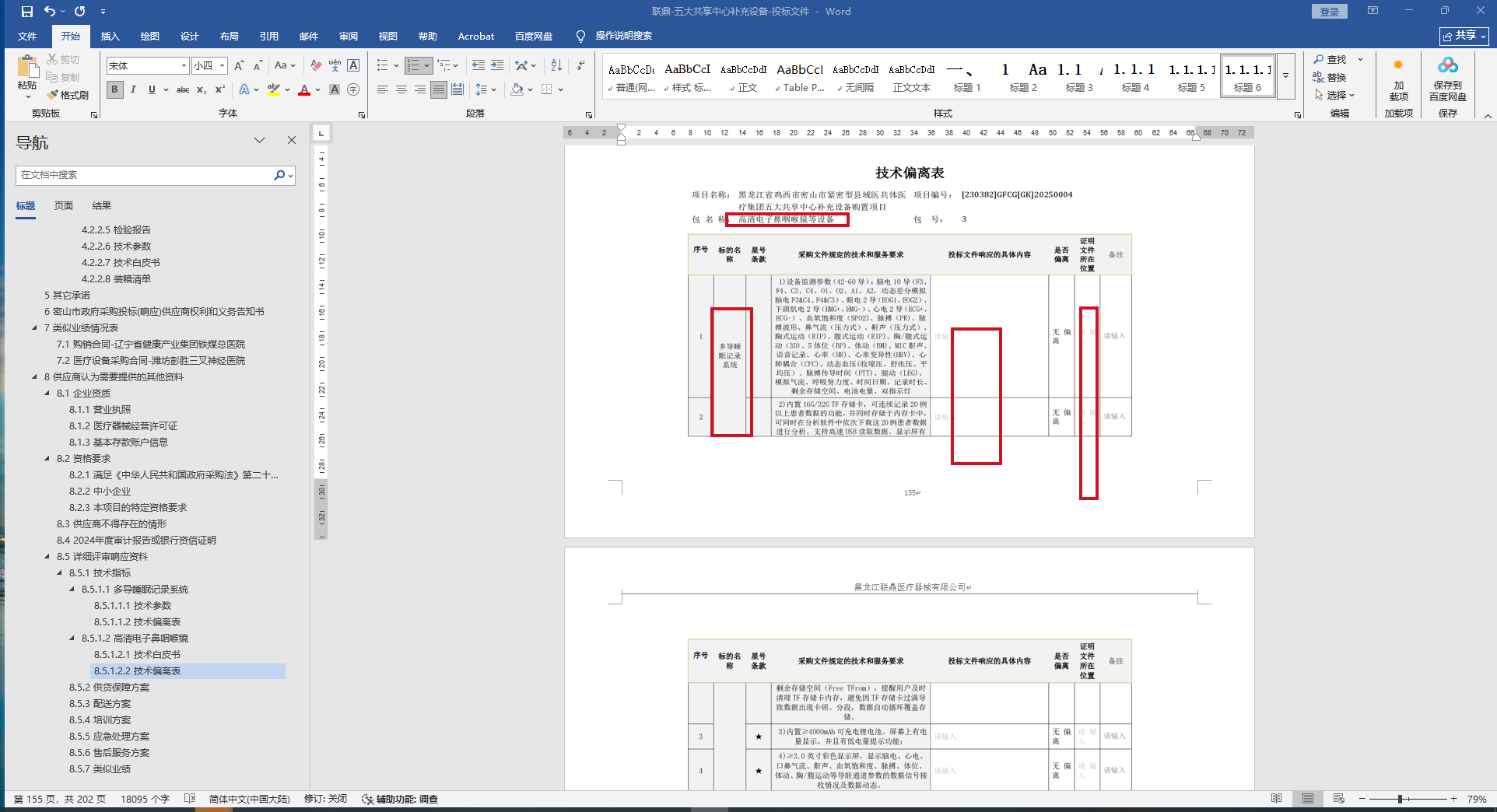This screenshot has width=1497, height=812.
Task: Toggle superscript formatting
Action: [220, 89]
